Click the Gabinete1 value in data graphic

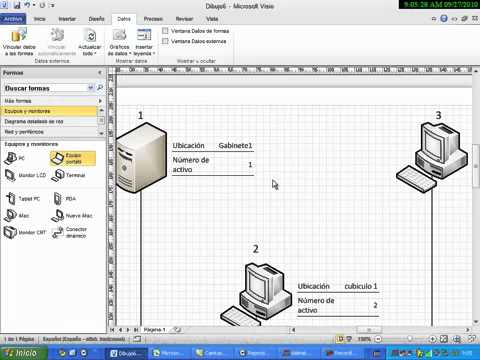tap(235, 145)
